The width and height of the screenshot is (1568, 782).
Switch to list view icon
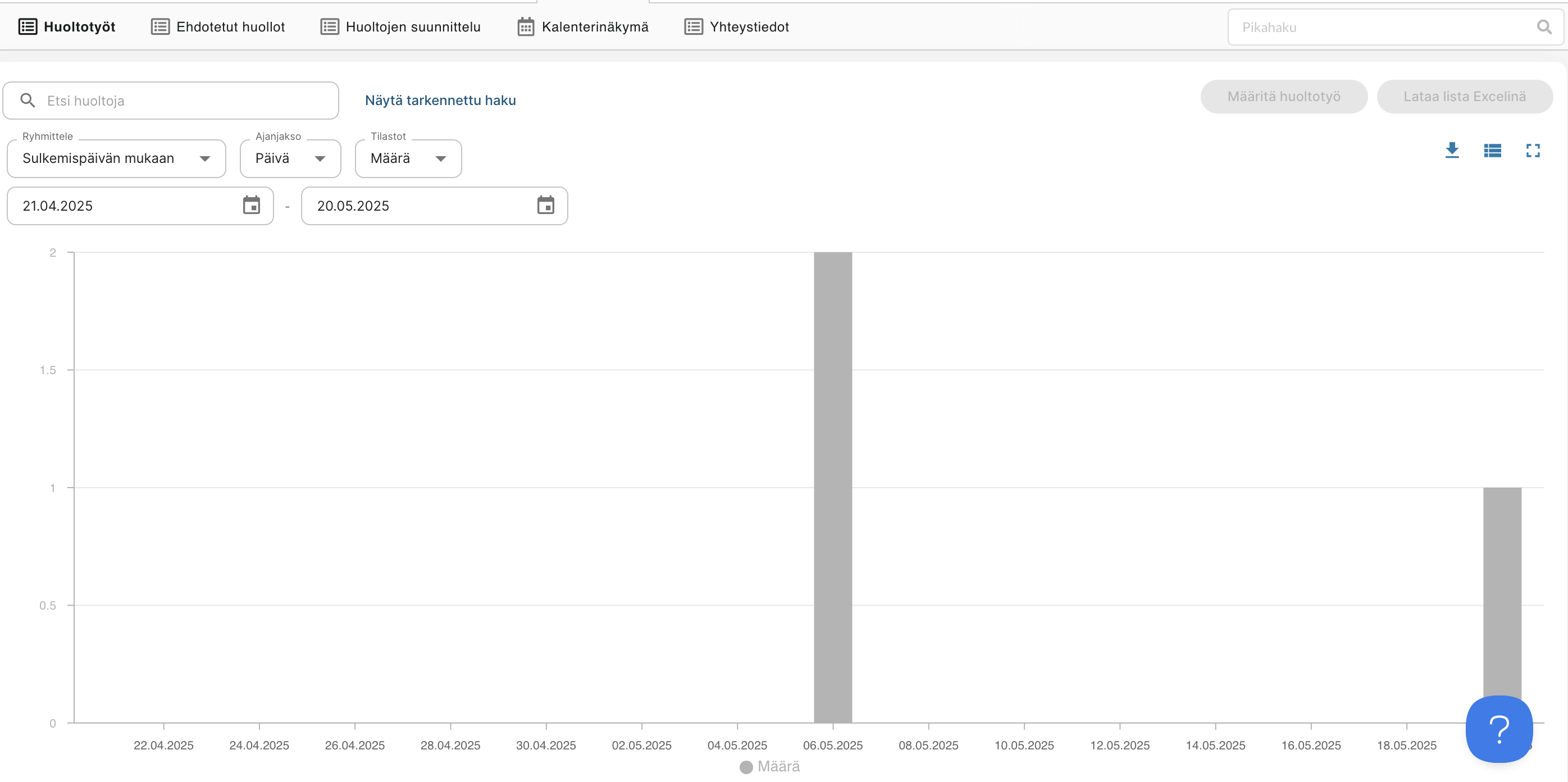click(1492, 151)
